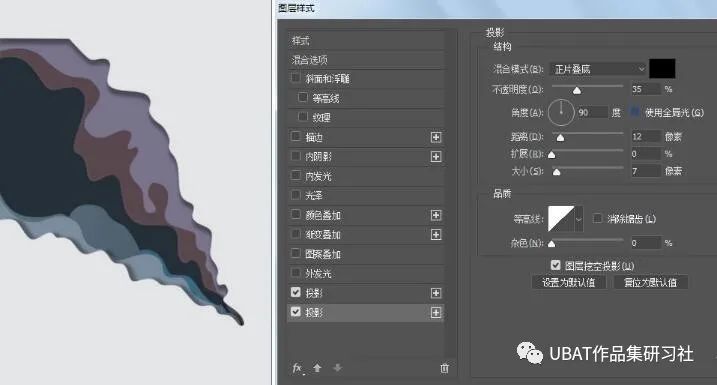This screenshot has width=717, height=385.
Task: Click the 大小 slider handle
Action: coord(556,172)
